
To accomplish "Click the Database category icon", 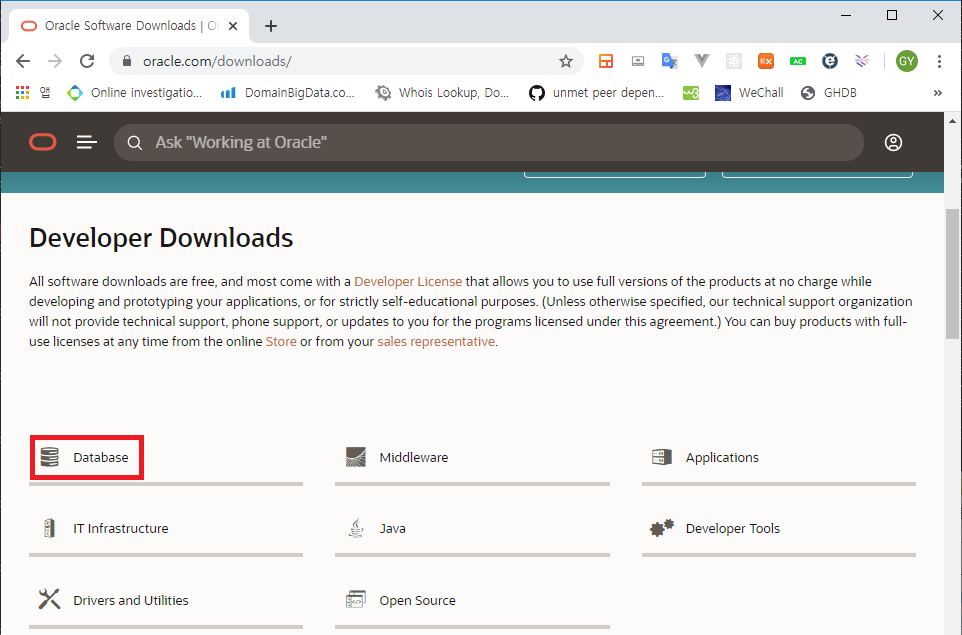I will point(50,457).
